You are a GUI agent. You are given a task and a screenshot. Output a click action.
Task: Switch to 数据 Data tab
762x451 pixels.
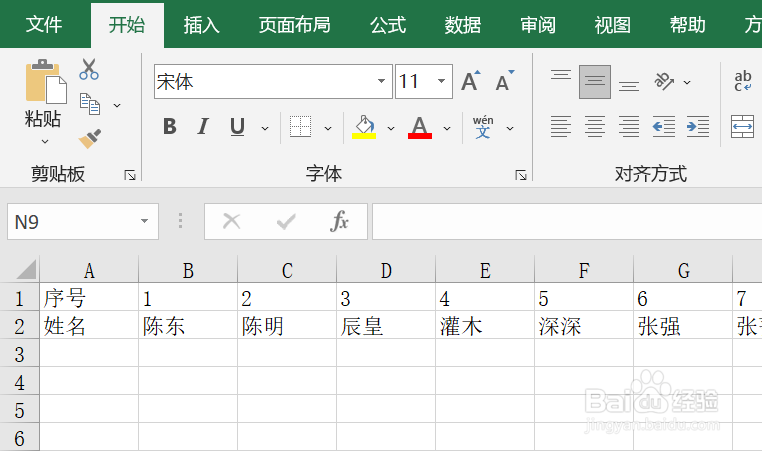pos(463,25)
